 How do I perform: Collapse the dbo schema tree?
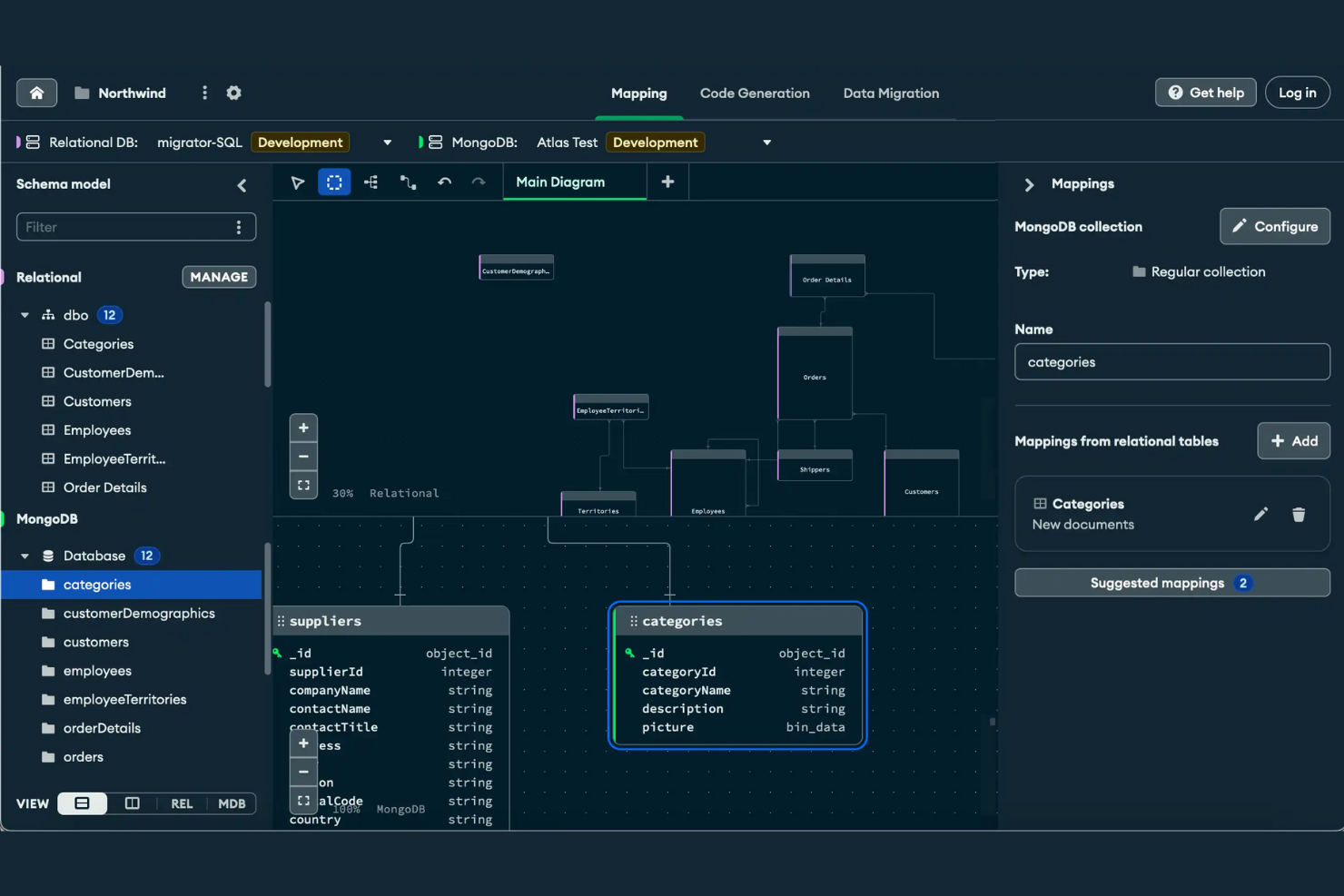pyautogui.click(x=25, y=314)
